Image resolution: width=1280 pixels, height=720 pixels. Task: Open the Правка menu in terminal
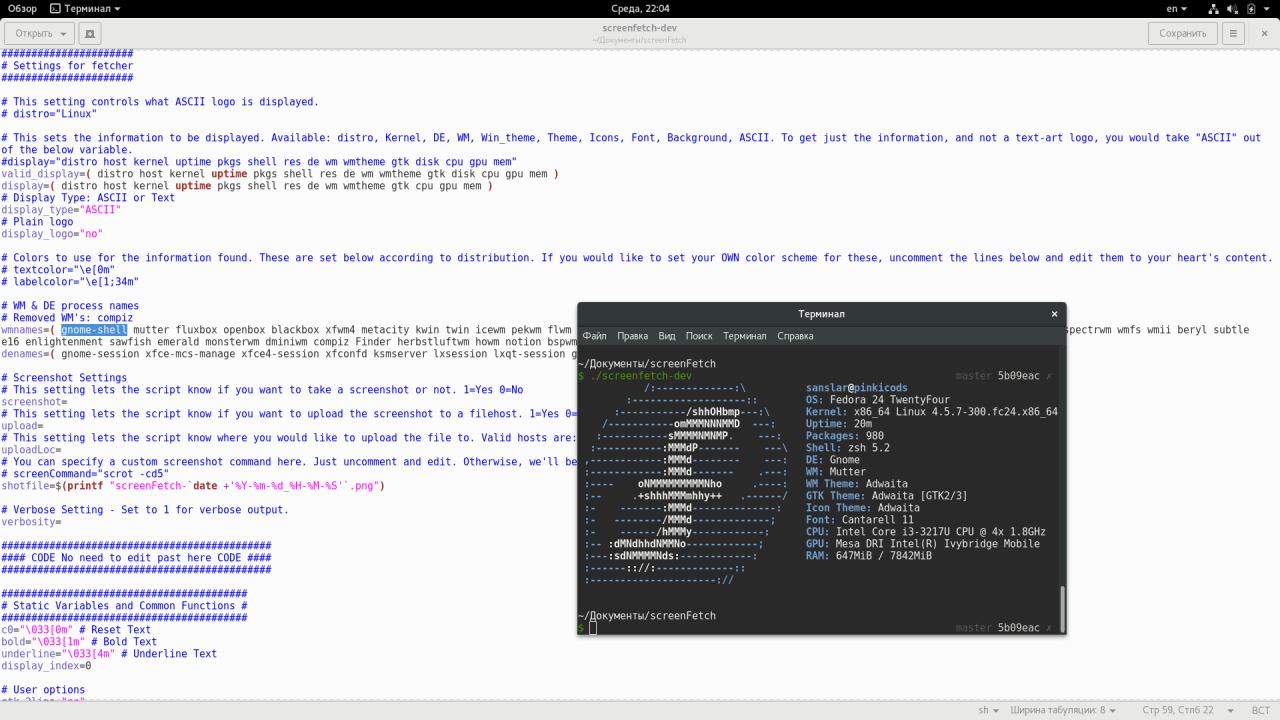click(632, 336)
